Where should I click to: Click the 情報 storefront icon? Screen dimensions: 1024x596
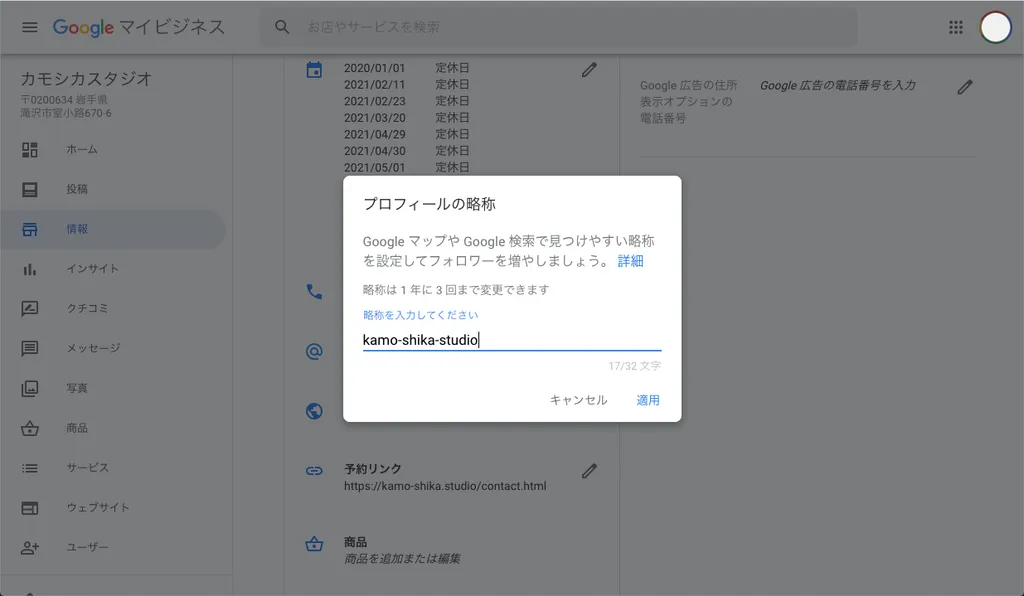[29, 229]
